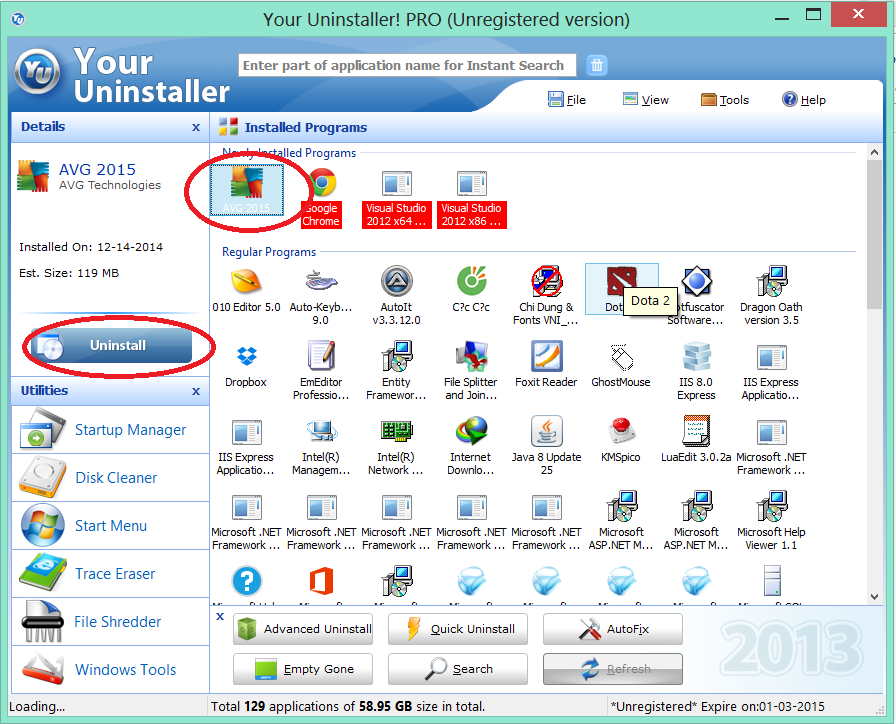Select the Intel(R) Management program
The image size is (896, 724).
(x=321, y=446)
